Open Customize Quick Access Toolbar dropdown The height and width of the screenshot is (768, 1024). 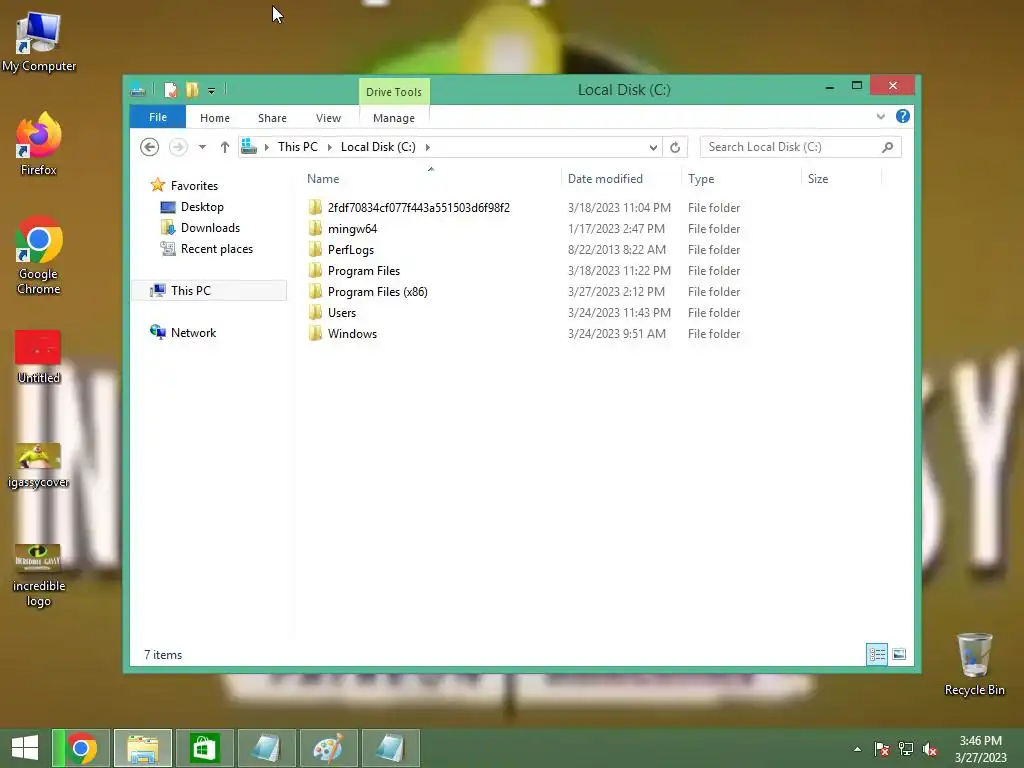click(x=212, y=91)
